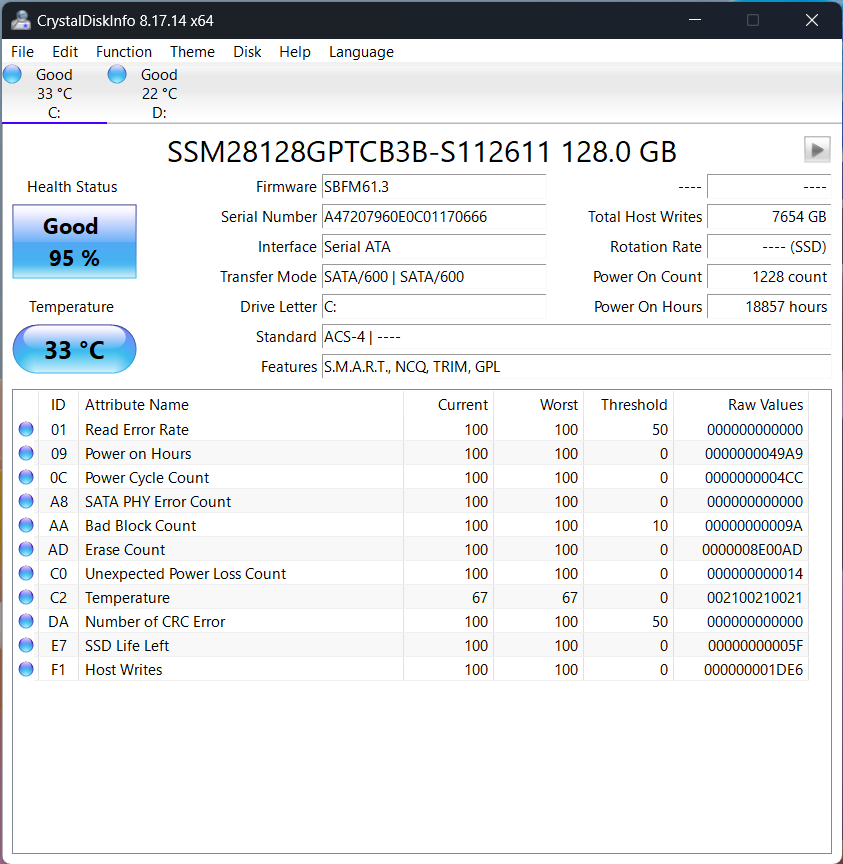Click the status dot beside Read Error Rate

point(25,429)
